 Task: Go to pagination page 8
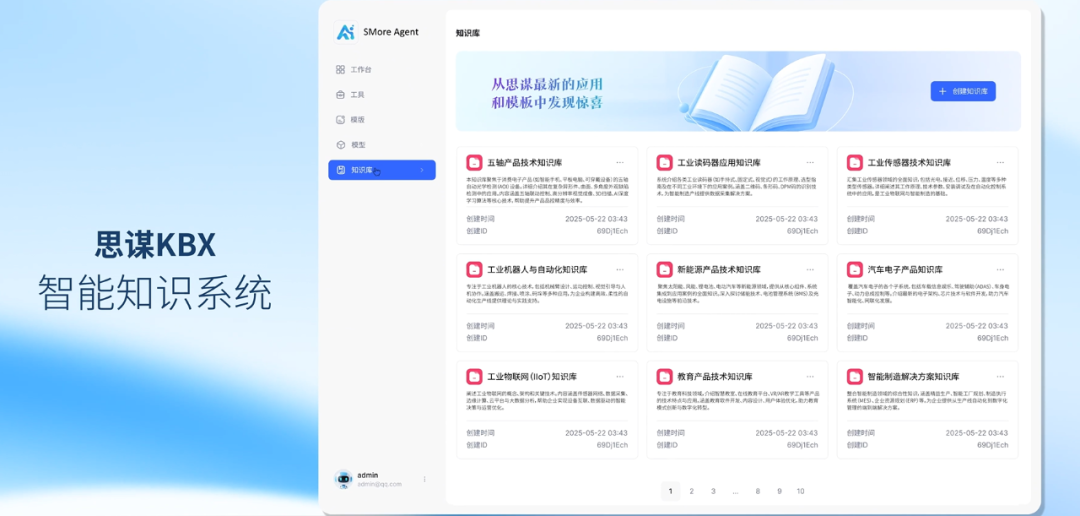tap(758, 491)
